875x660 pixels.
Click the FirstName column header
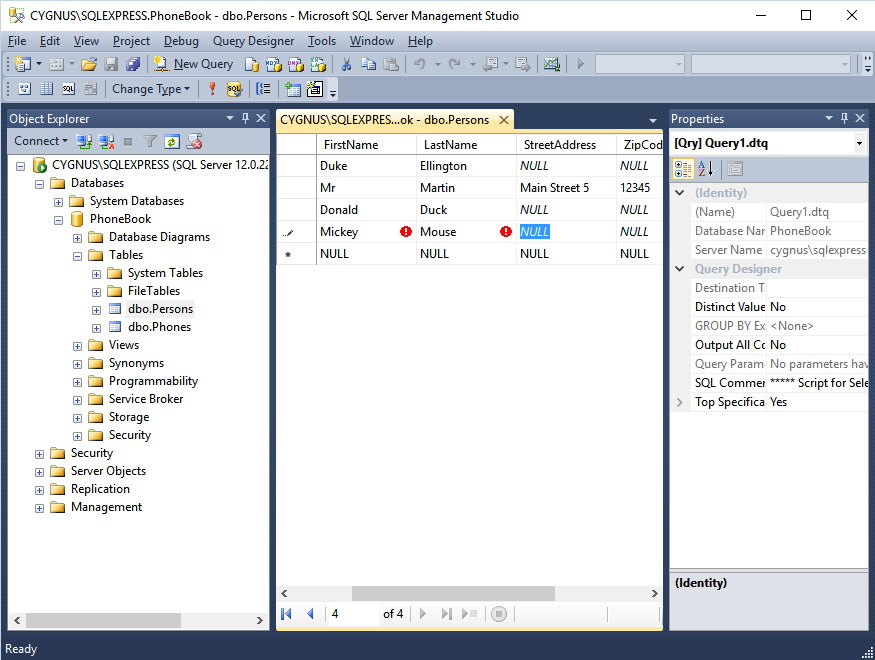[366, 144]
